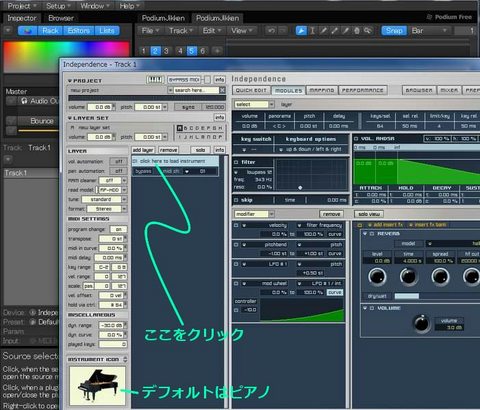The height and width of the screenshot is (410, 480).
Task: Clear the search field with the X icon
Action: point(222,90)
